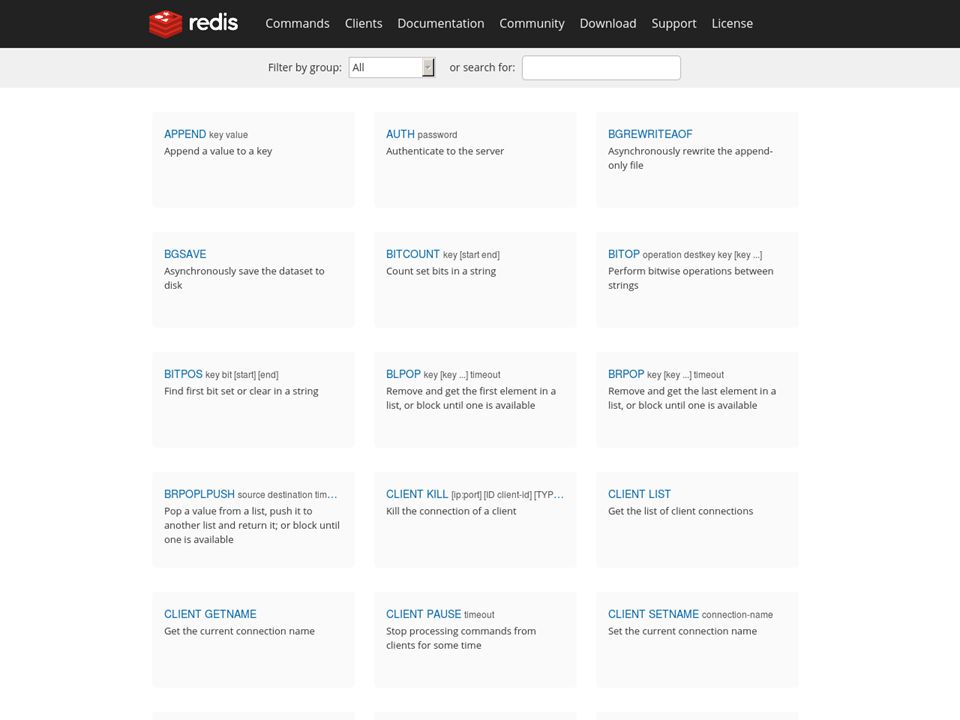
Task: Click the 'or search for:' label
Action: (x=482, y=67)
